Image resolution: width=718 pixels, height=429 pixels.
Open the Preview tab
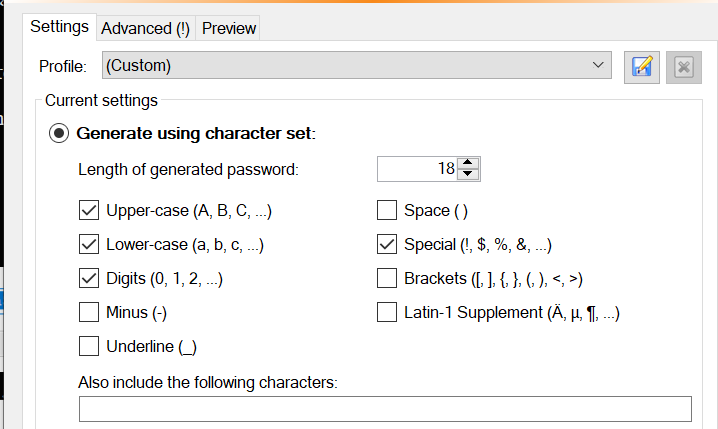click(228, 28)
